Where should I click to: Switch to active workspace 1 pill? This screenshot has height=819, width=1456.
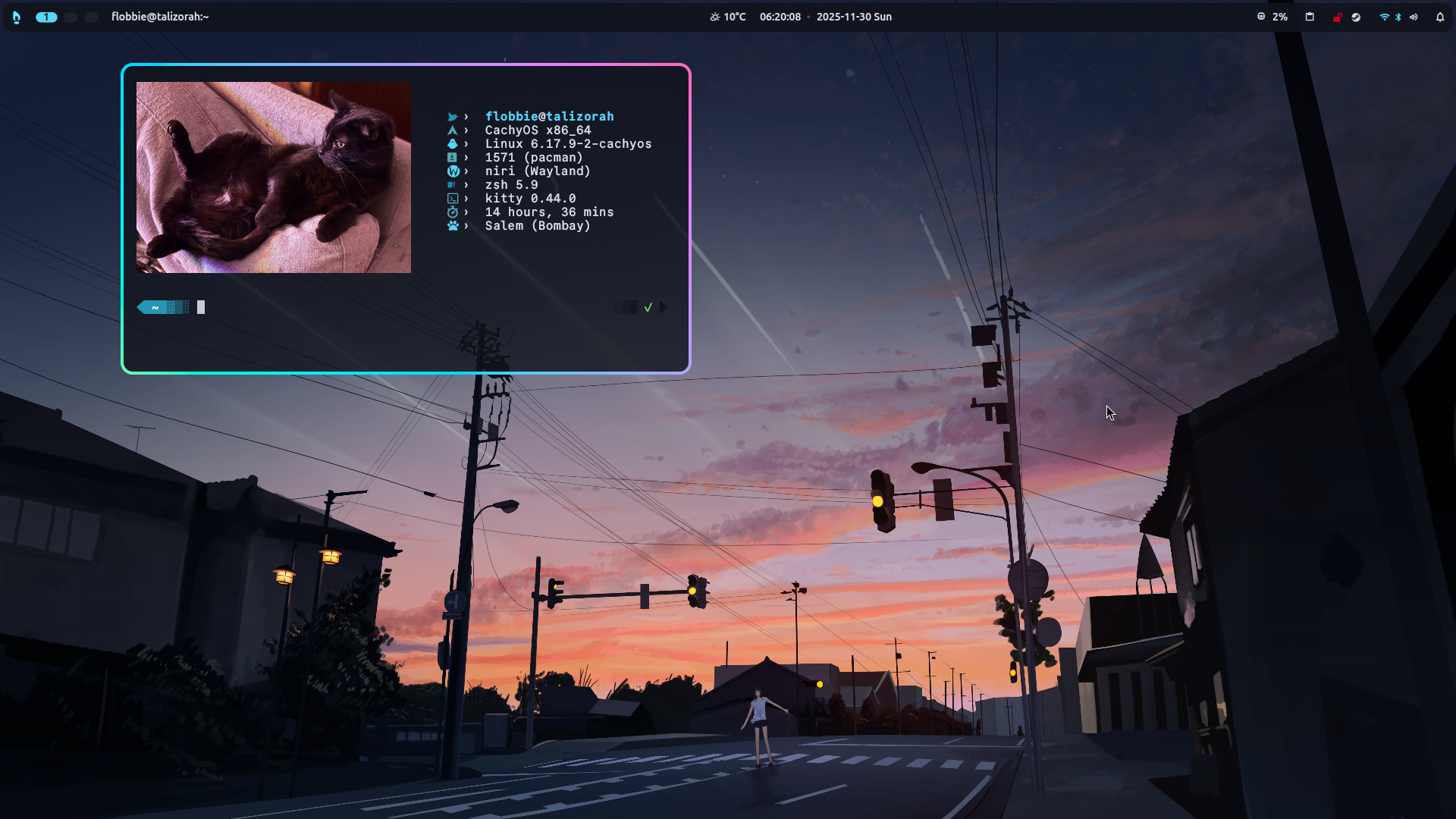click(x=46, y=17)
